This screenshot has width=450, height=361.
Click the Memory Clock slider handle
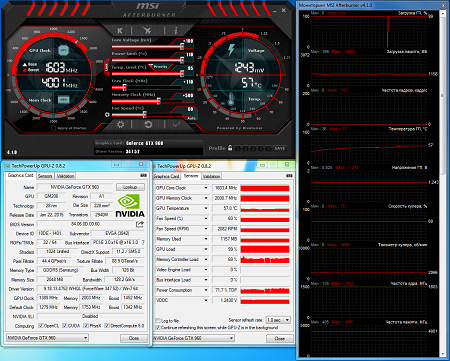(x=159, y=101)
